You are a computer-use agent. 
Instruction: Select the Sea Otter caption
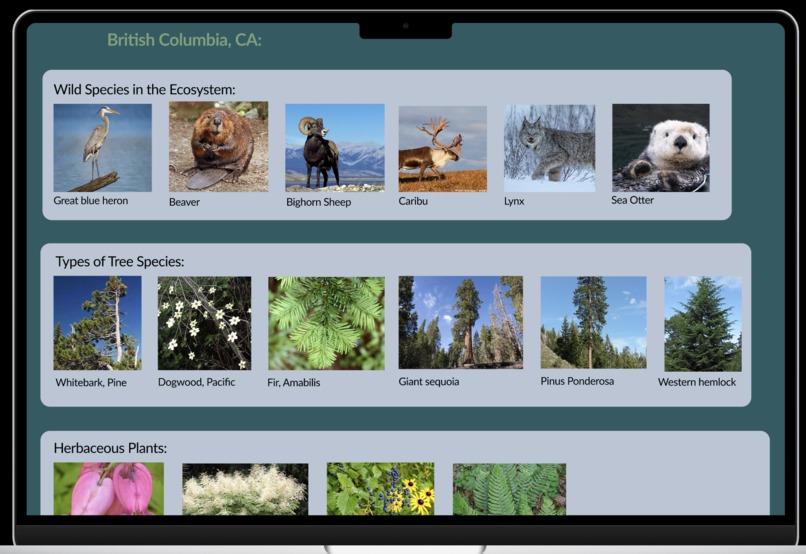click(x=632, y=200)
